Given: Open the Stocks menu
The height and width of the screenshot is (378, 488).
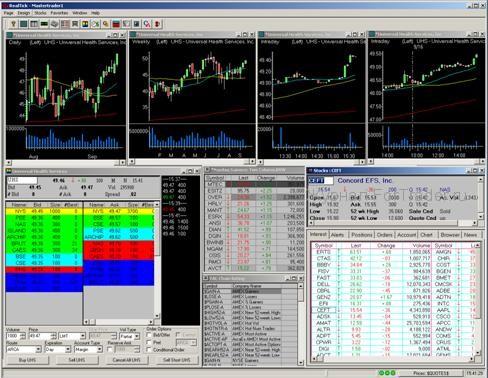Looking at the screenshot, I should (x=40, y=13).
